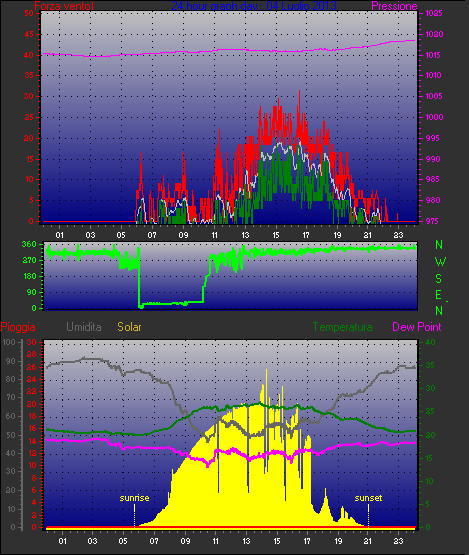This screenshot has width=469, height=555.
Task: Select the Solar legend label
Action: tap(129, 327)
